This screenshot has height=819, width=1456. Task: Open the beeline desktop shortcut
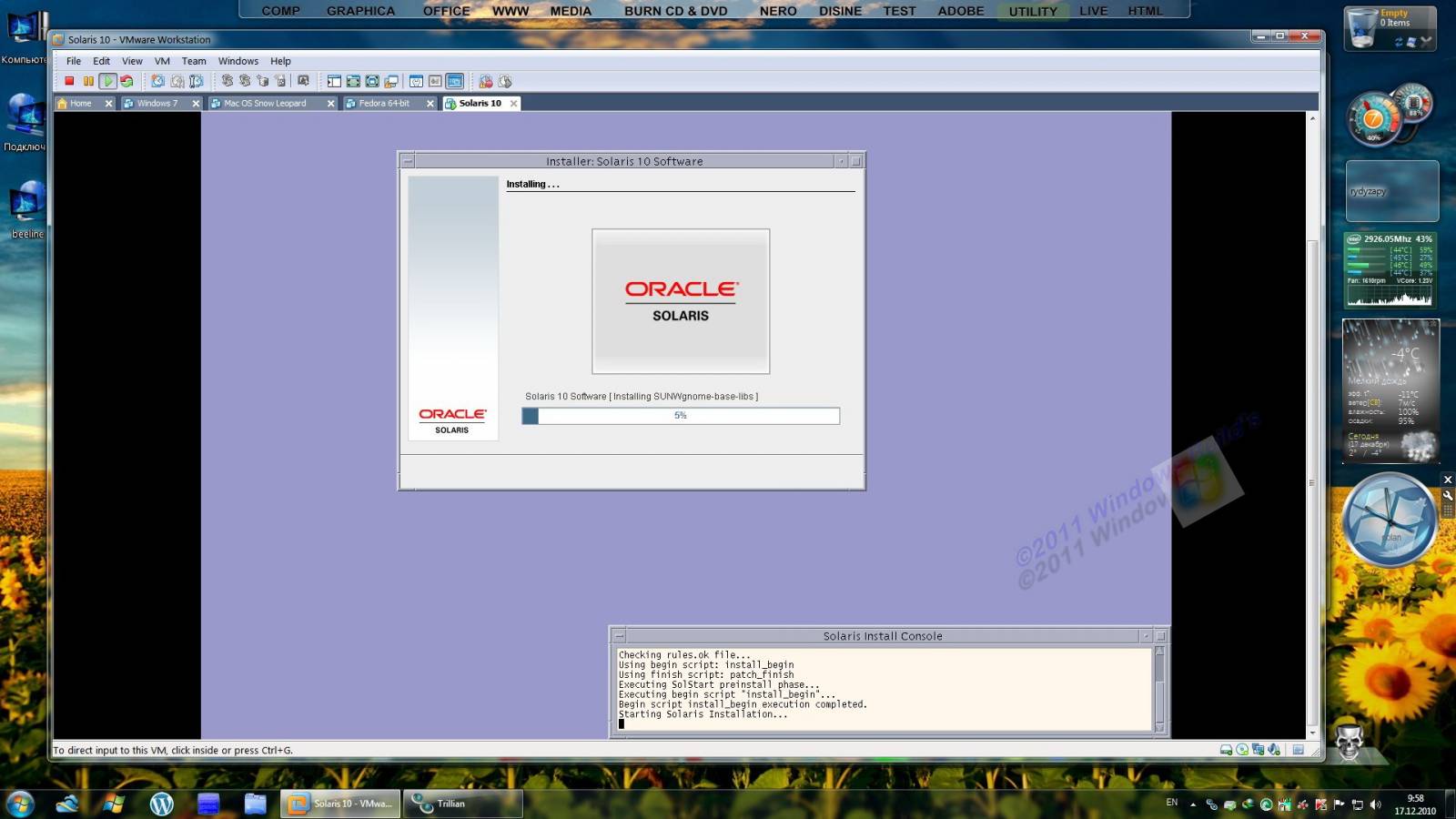coord(26,209)
